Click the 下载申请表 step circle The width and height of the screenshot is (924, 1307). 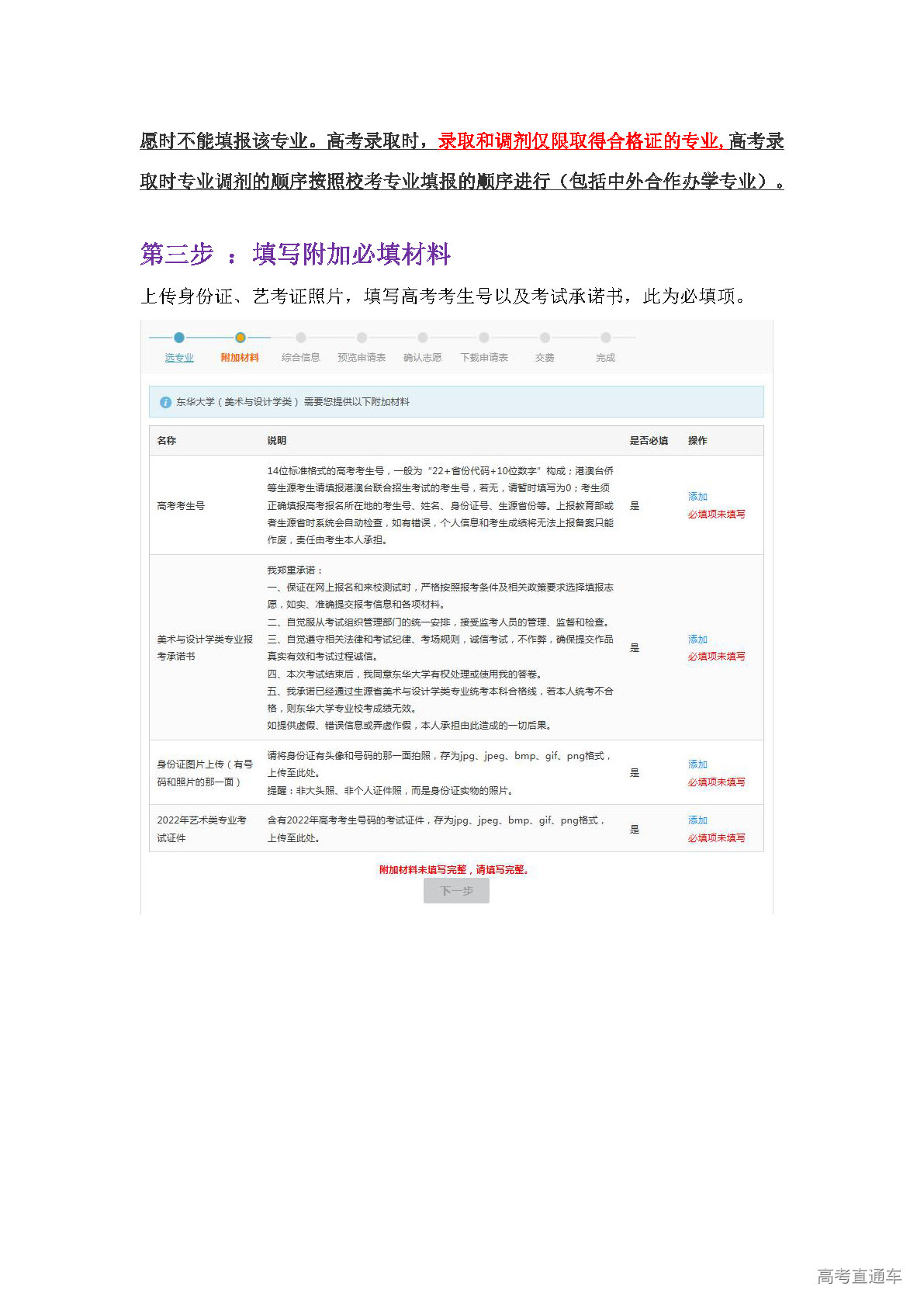click(484, 338)
